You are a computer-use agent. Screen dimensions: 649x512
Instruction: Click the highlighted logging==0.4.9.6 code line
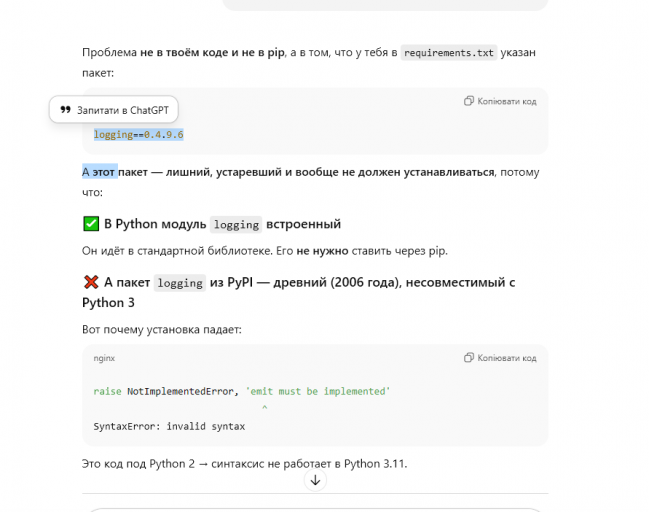coord(138,134)
